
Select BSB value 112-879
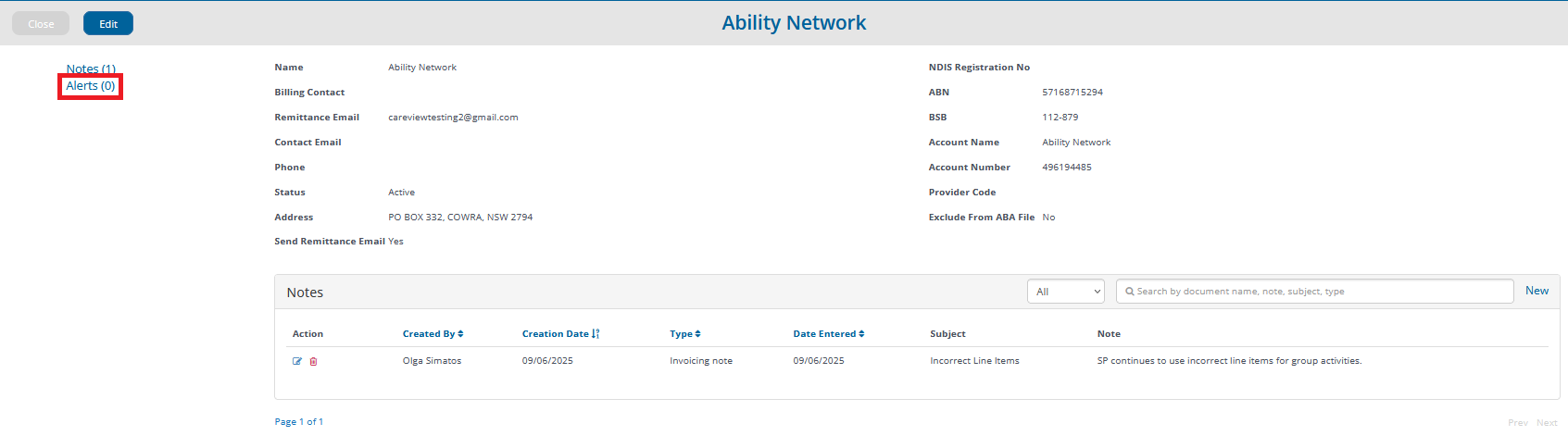pyautogui.click(x=1060, y=118)
